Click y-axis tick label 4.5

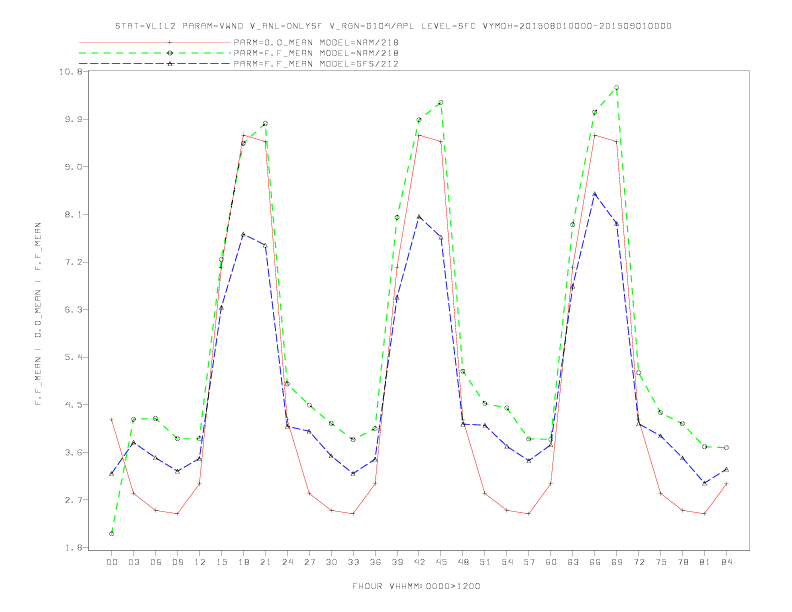click(x=73, y=405)
